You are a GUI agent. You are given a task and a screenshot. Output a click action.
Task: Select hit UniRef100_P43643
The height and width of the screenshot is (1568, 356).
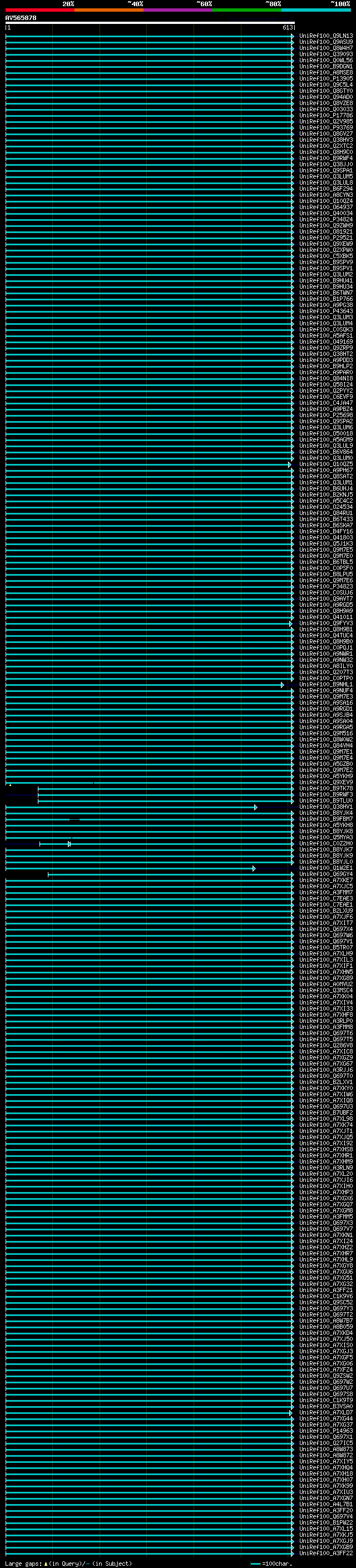326,311
